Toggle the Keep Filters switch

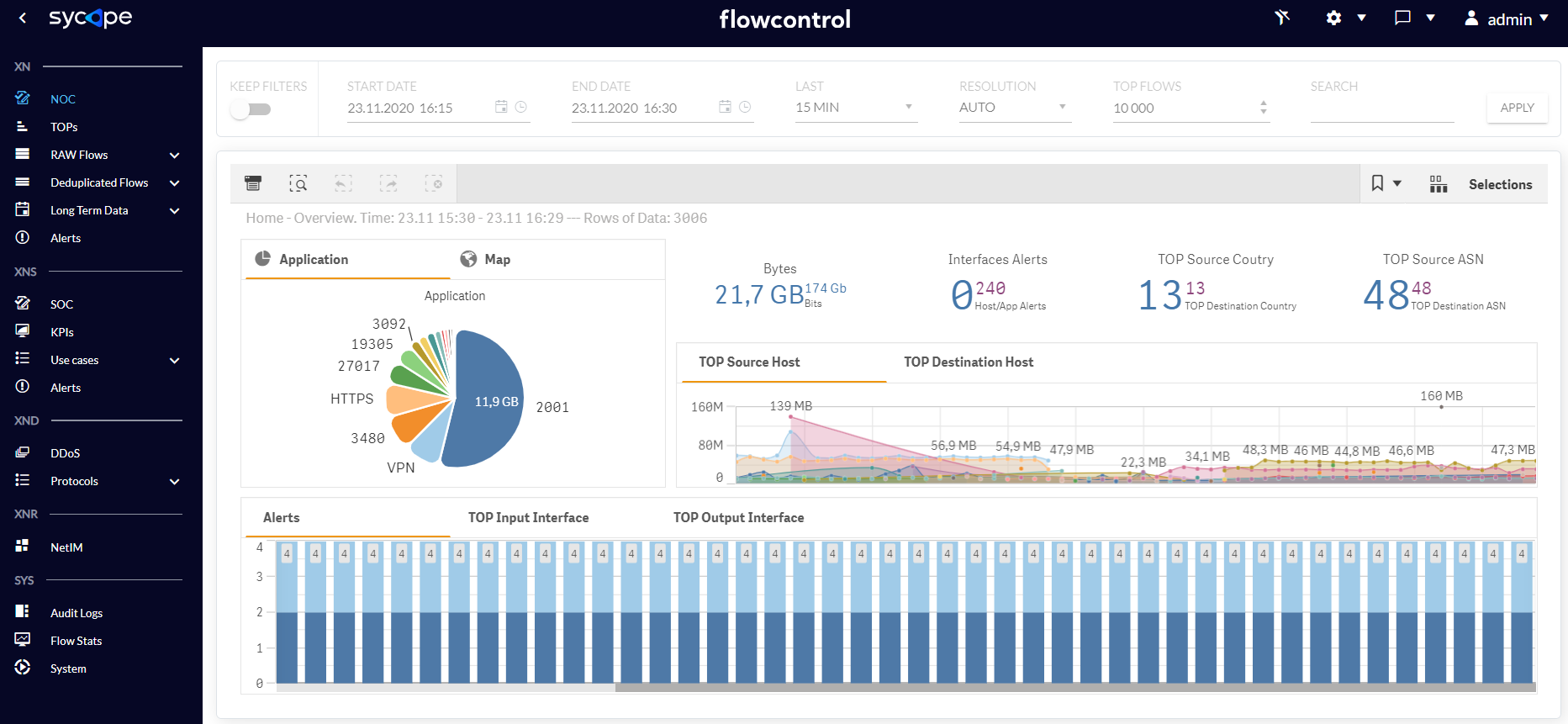pos(251,109)
